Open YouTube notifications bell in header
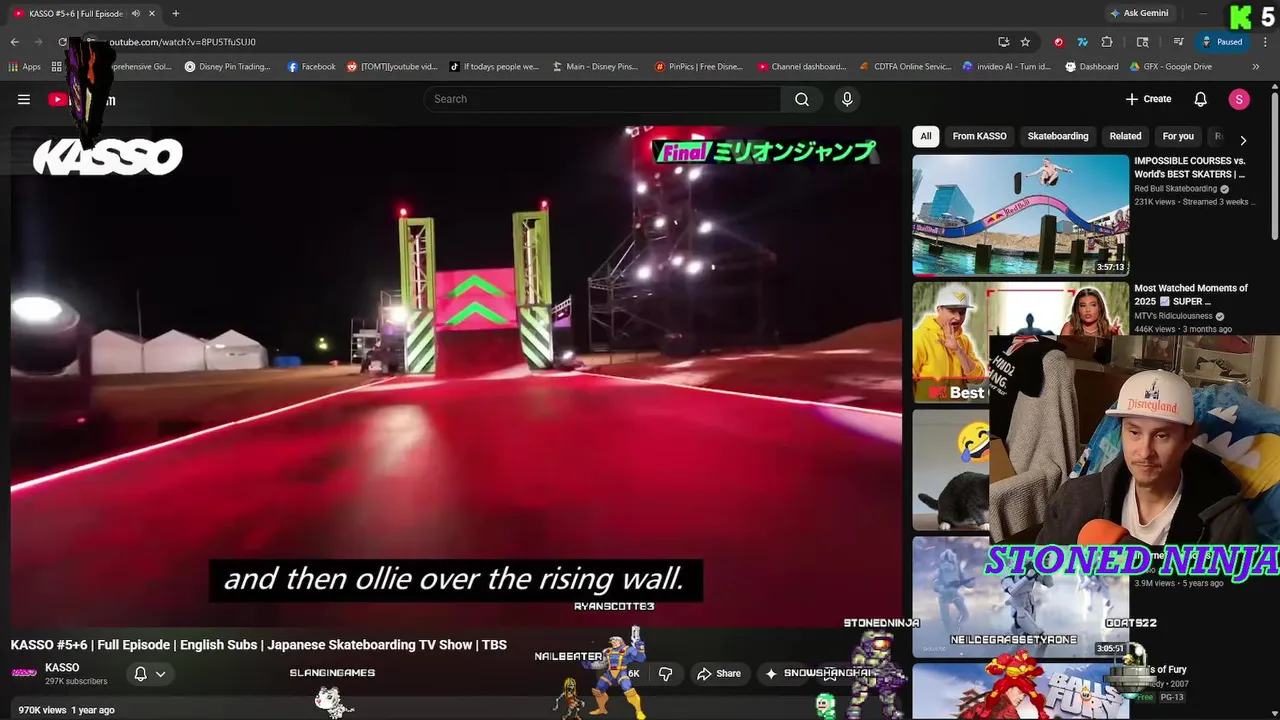 (x=1201, y=99)
